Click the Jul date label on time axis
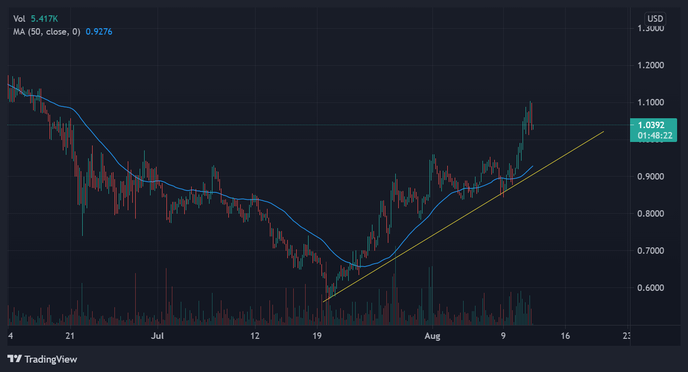 (157, 336)
